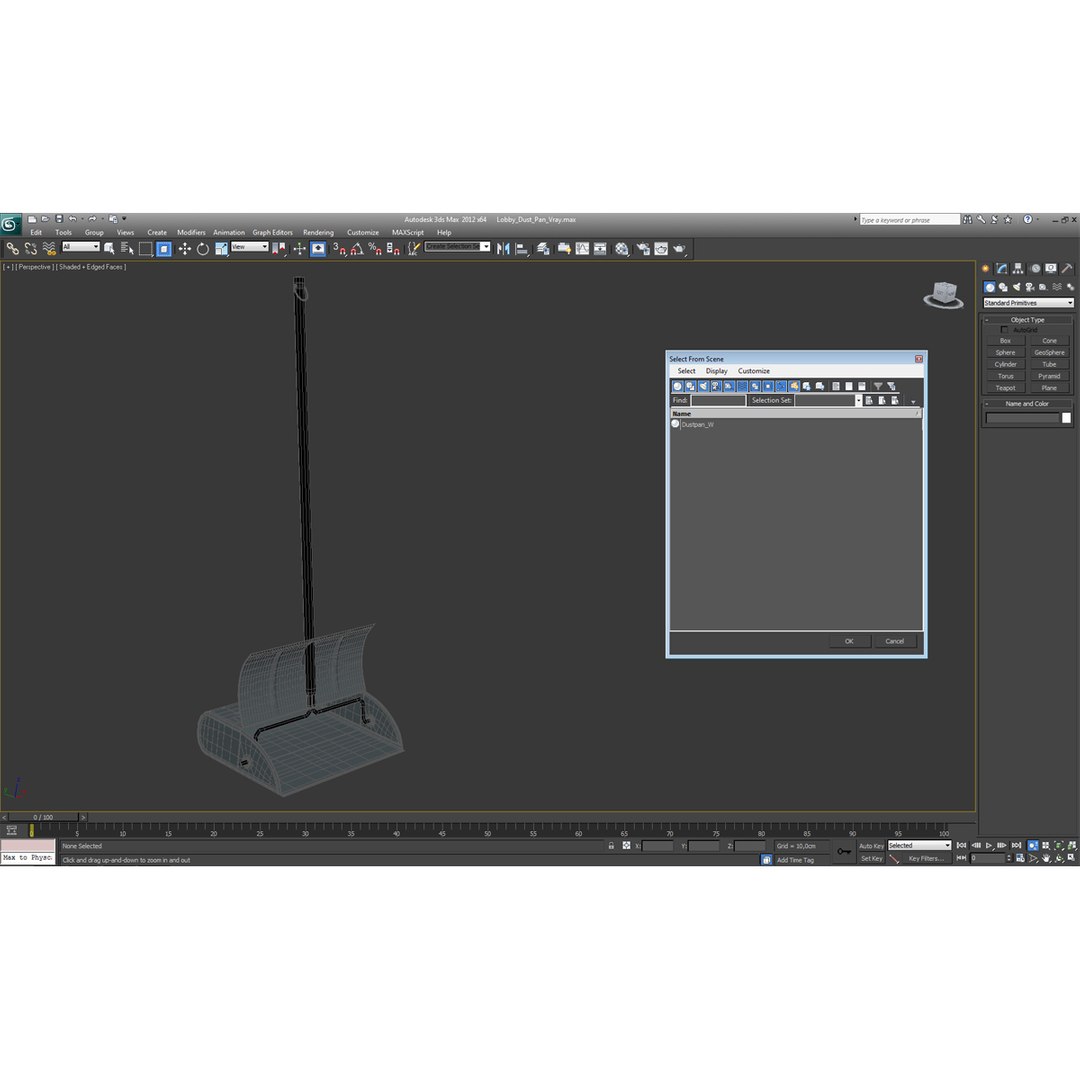This screenshot has height=1080, width=1080.
Task: Toggle Spinner Snap
Action: [x=393, y=249]
